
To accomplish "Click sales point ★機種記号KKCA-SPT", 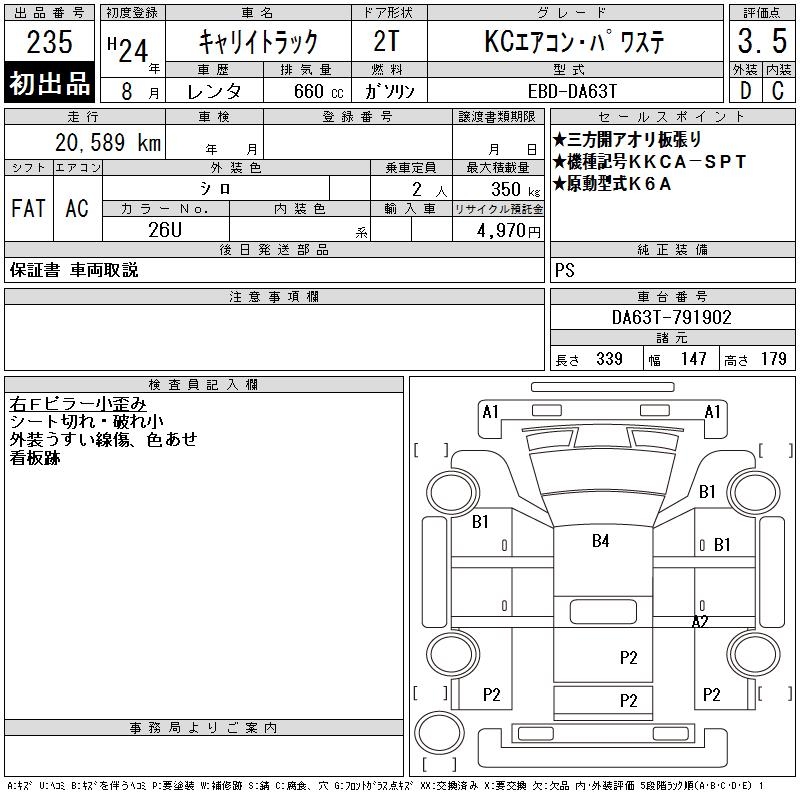I will [649, 162].
